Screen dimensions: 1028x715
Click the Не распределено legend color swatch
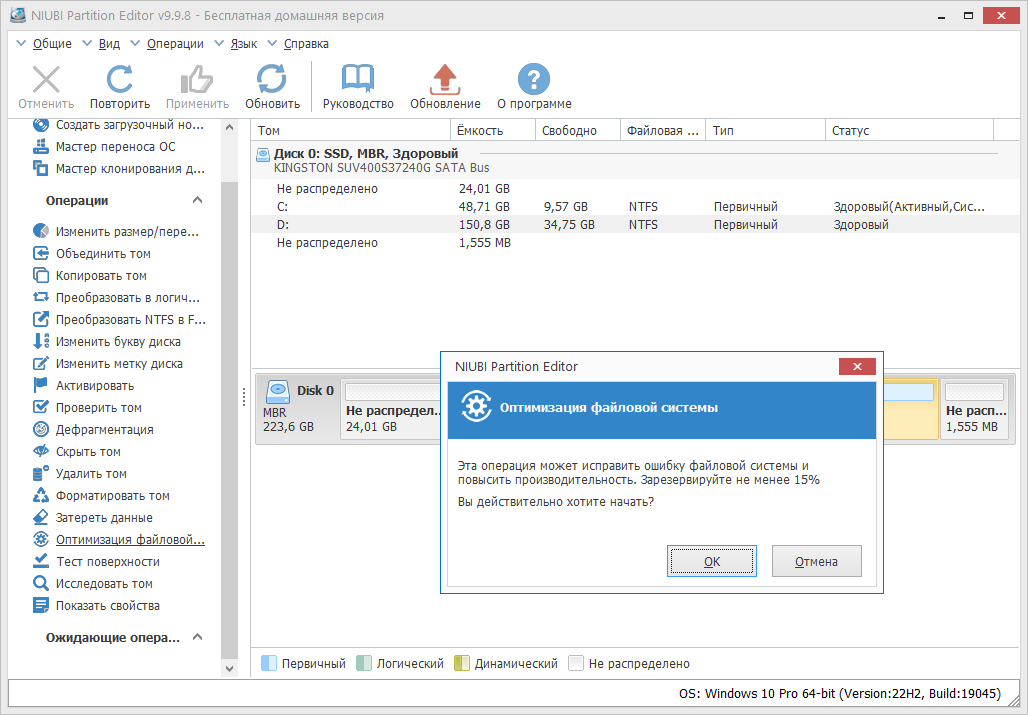(x=576, y=663)
